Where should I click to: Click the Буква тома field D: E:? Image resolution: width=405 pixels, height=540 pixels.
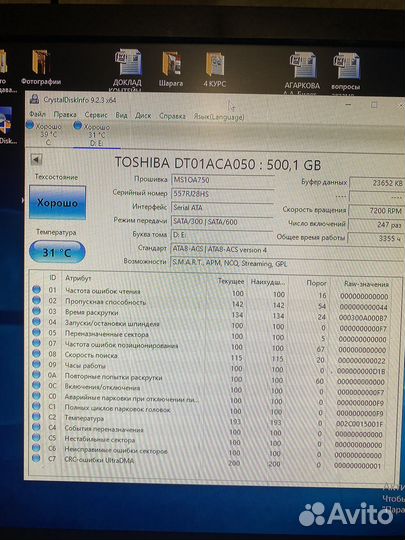point(223,235)
